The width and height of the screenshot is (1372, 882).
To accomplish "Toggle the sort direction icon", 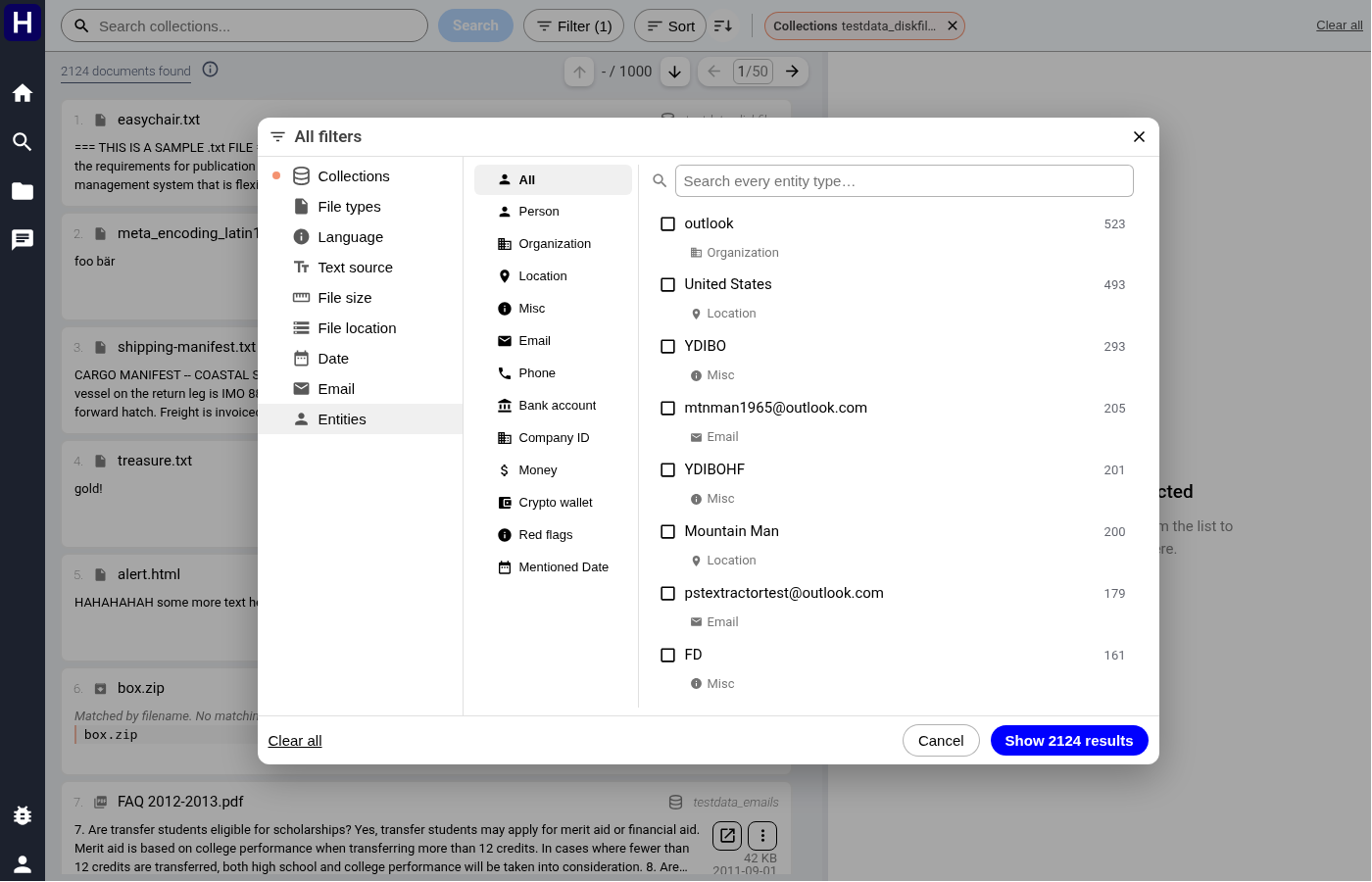I will [x=723, y=26].
